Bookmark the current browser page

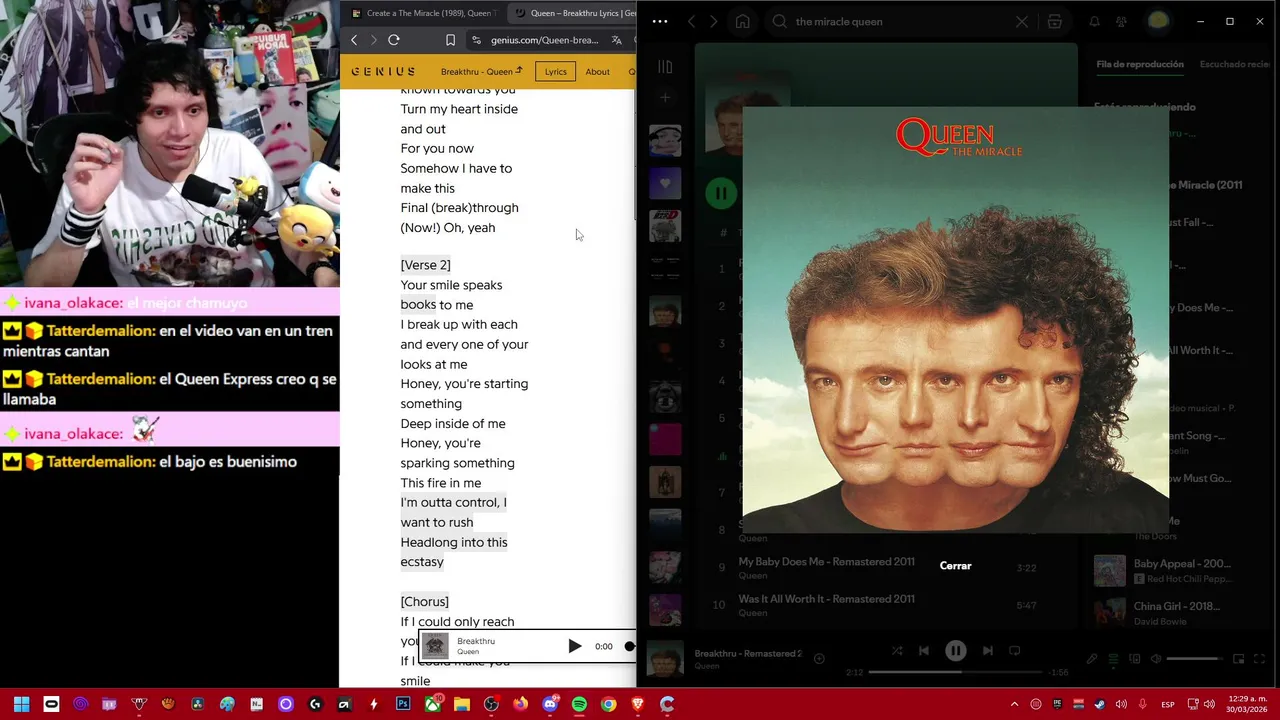click(x=450, y=40)
